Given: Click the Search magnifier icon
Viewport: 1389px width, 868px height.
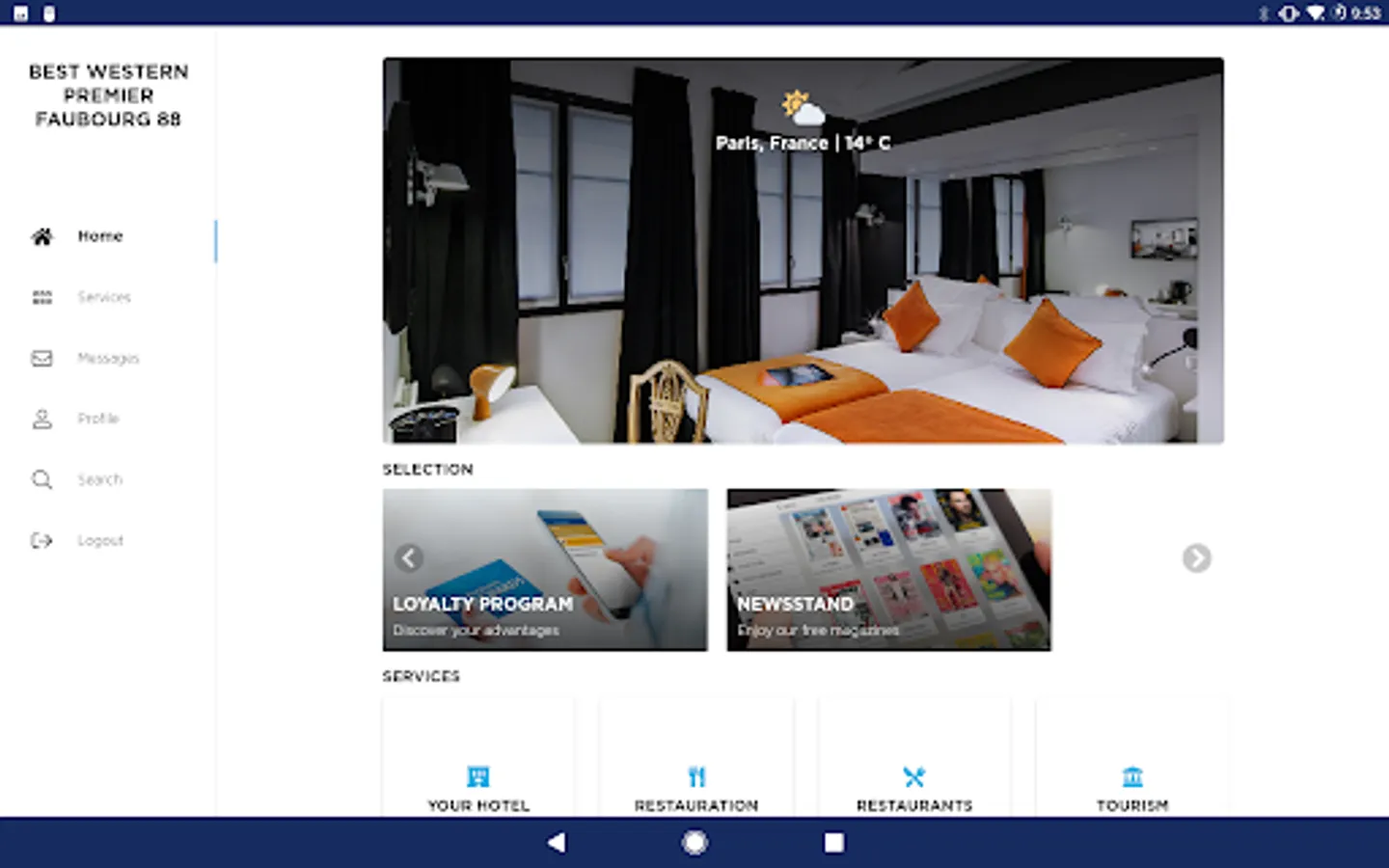Looking at the screenshot, I should (41, 479).
